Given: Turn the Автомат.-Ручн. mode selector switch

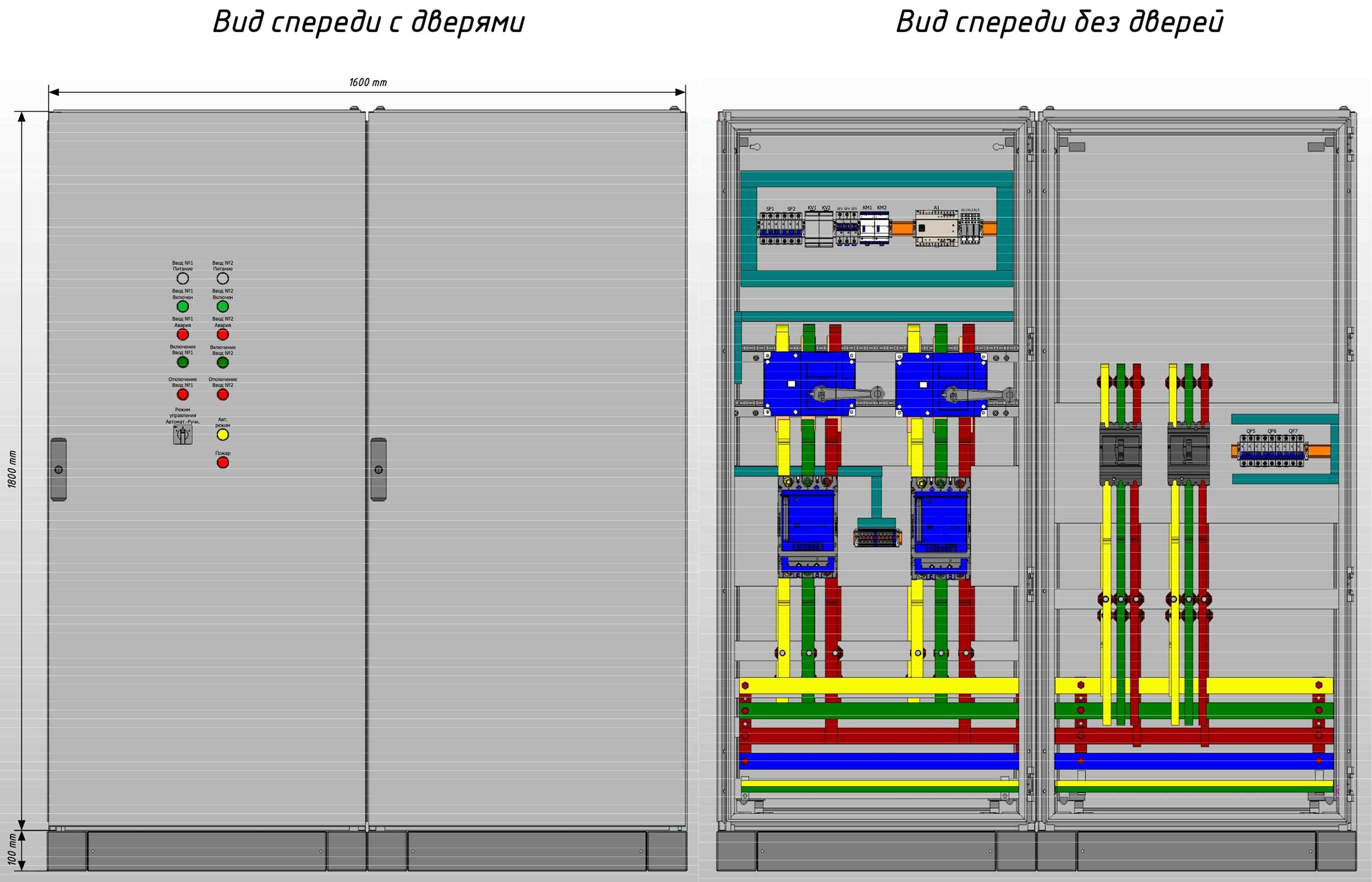Looking at the screenshot, I should pos(183,435).
